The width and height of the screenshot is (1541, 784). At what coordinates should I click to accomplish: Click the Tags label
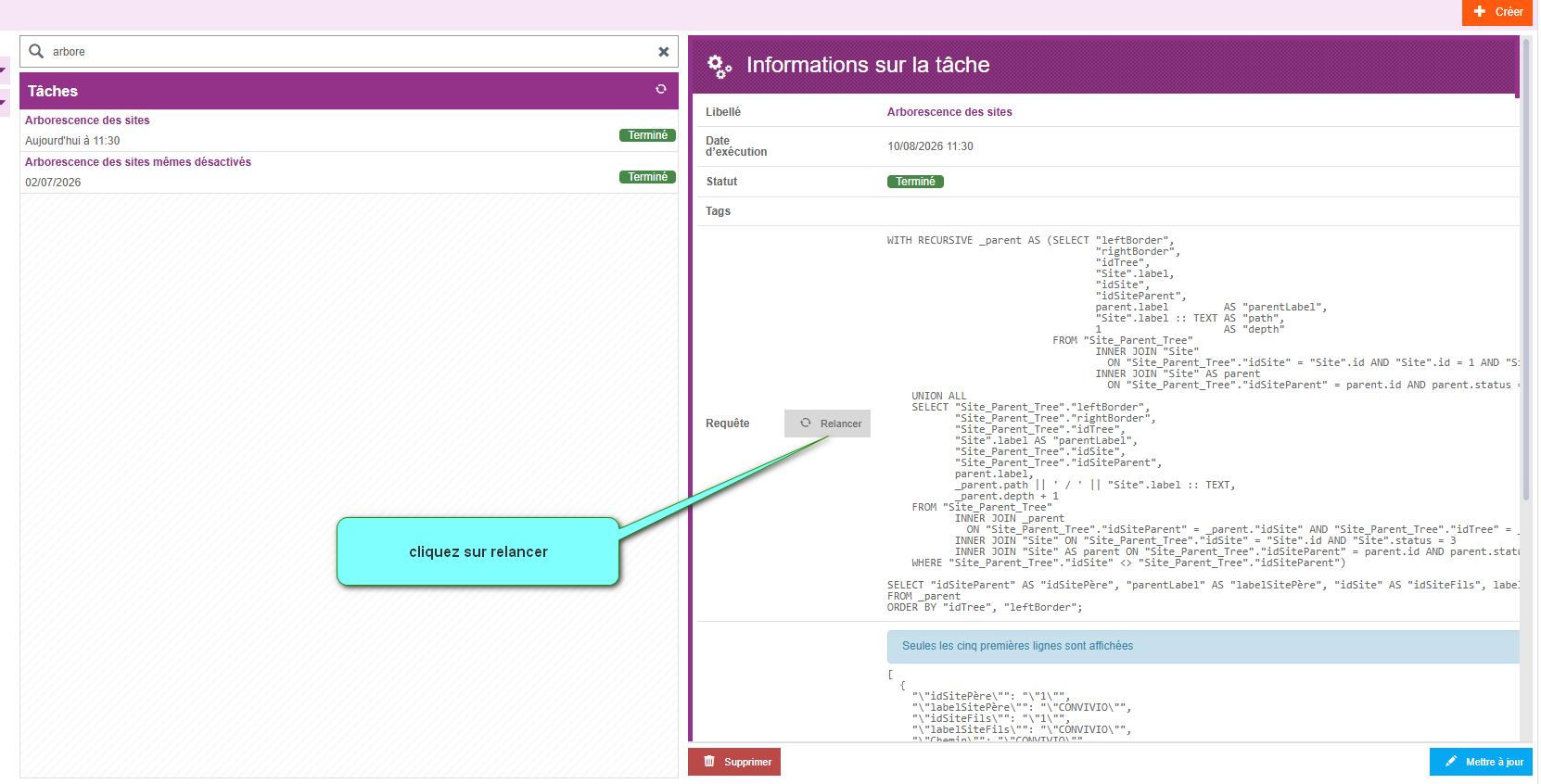pyautogui.click(x=718, y=211)
